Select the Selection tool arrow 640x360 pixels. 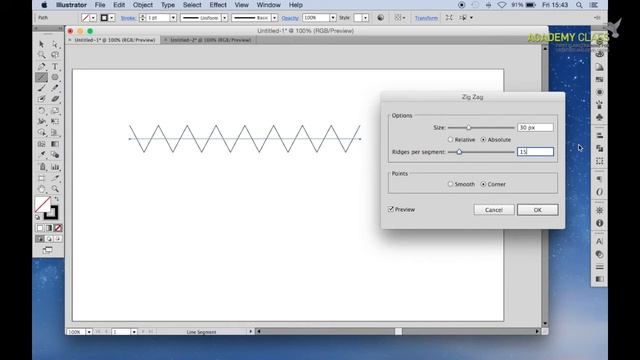[x=41, y=44]
